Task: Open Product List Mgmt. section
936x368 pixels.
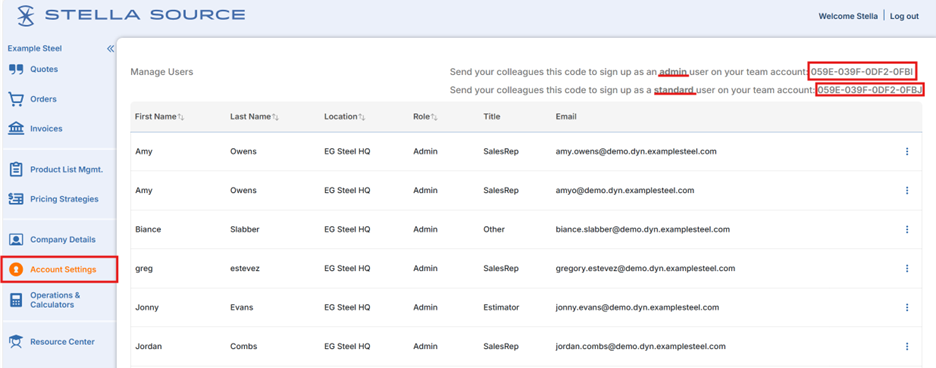Action: [67, 170]
